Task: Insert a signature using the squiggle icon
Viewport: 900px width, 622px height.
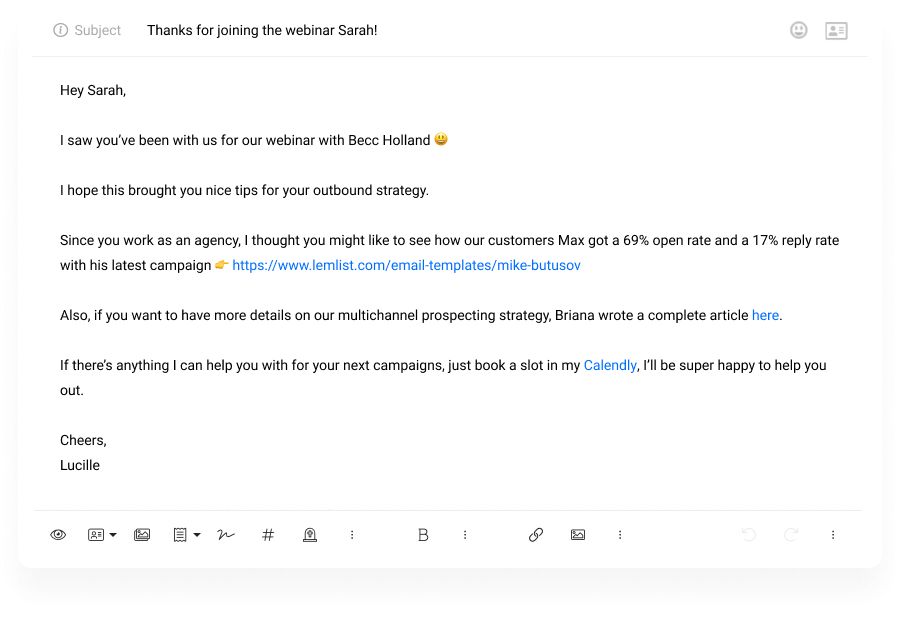Action: (x=226, y=535)
